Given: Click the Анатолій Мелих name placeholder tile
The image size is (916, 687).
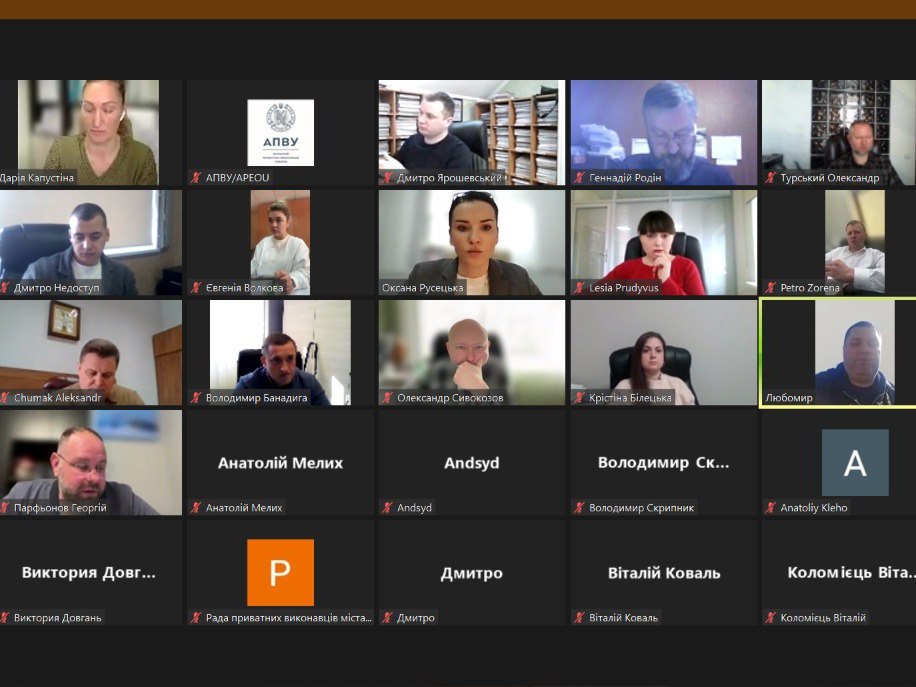Looking at the screenshot, I should pos(280,463).
